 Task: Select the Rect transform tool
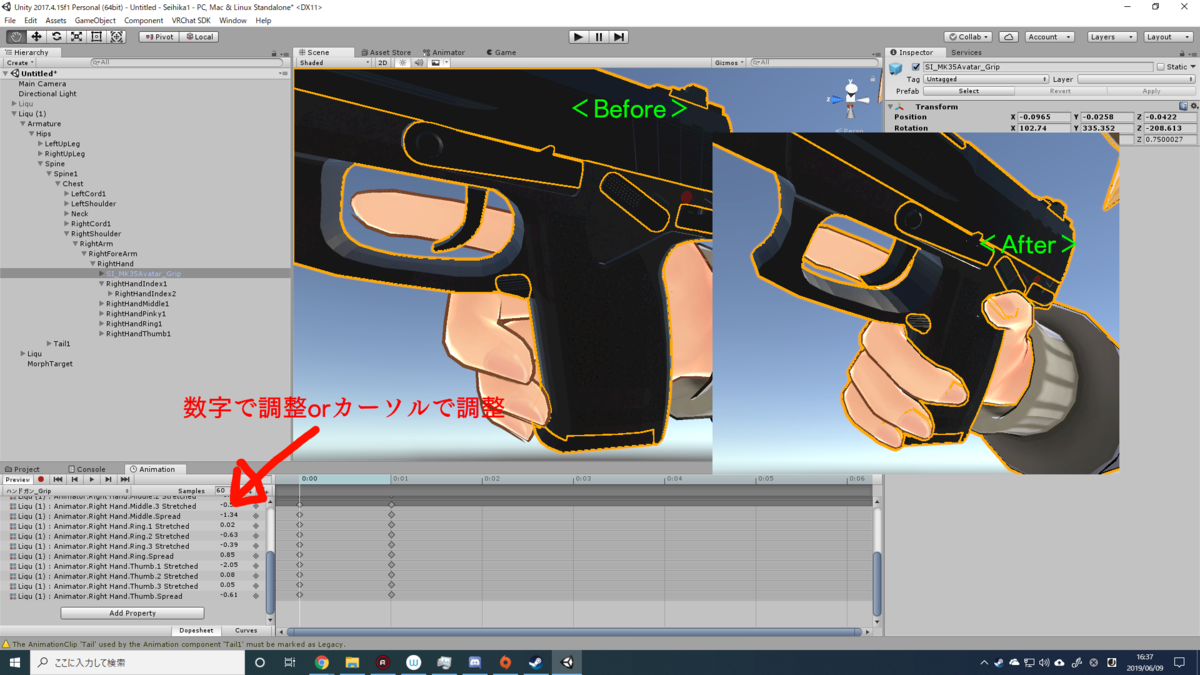(x=96, y=37)
